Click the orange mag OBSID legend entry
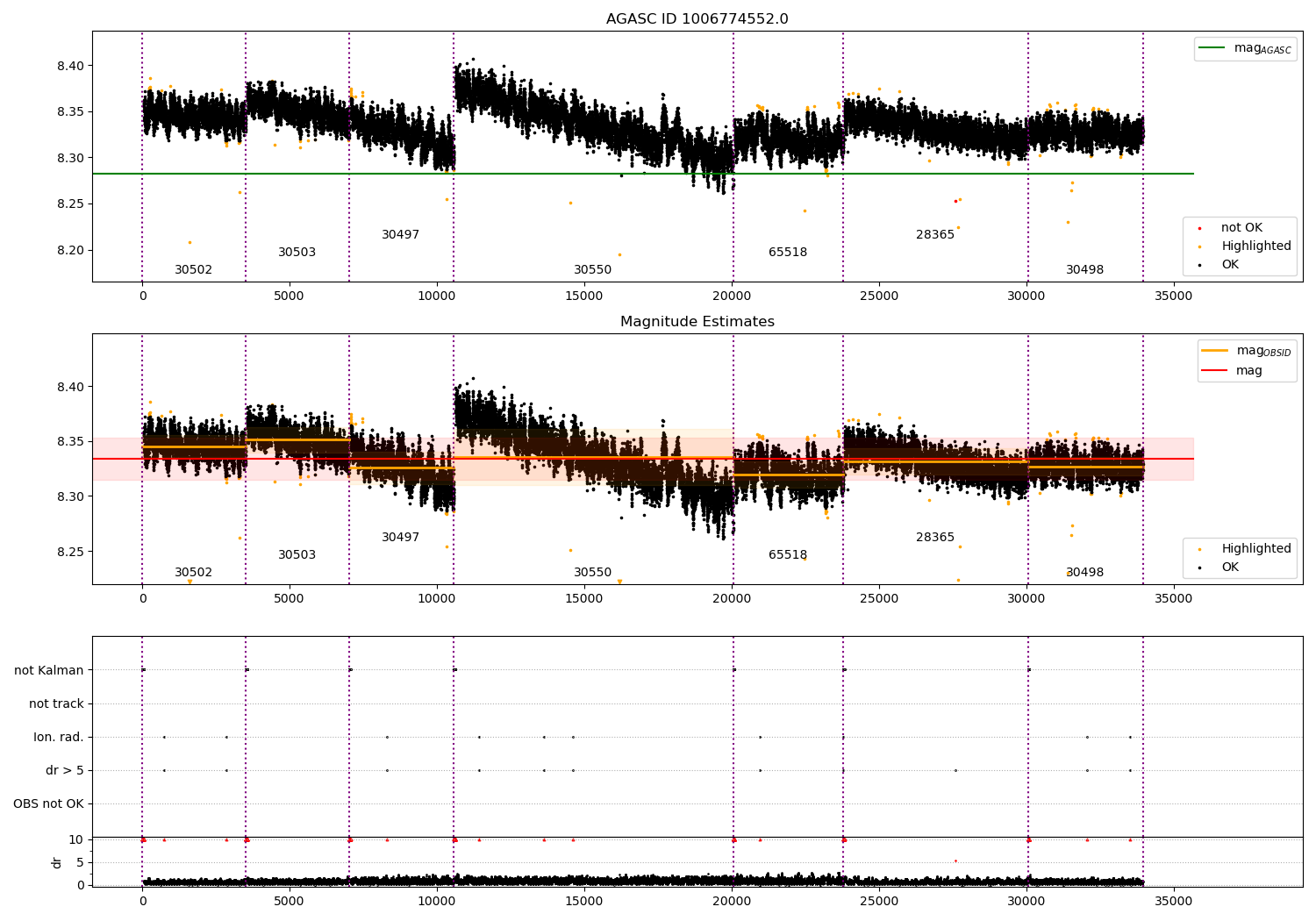The height and width of the screenshot is (921, 1316). 1247,351
